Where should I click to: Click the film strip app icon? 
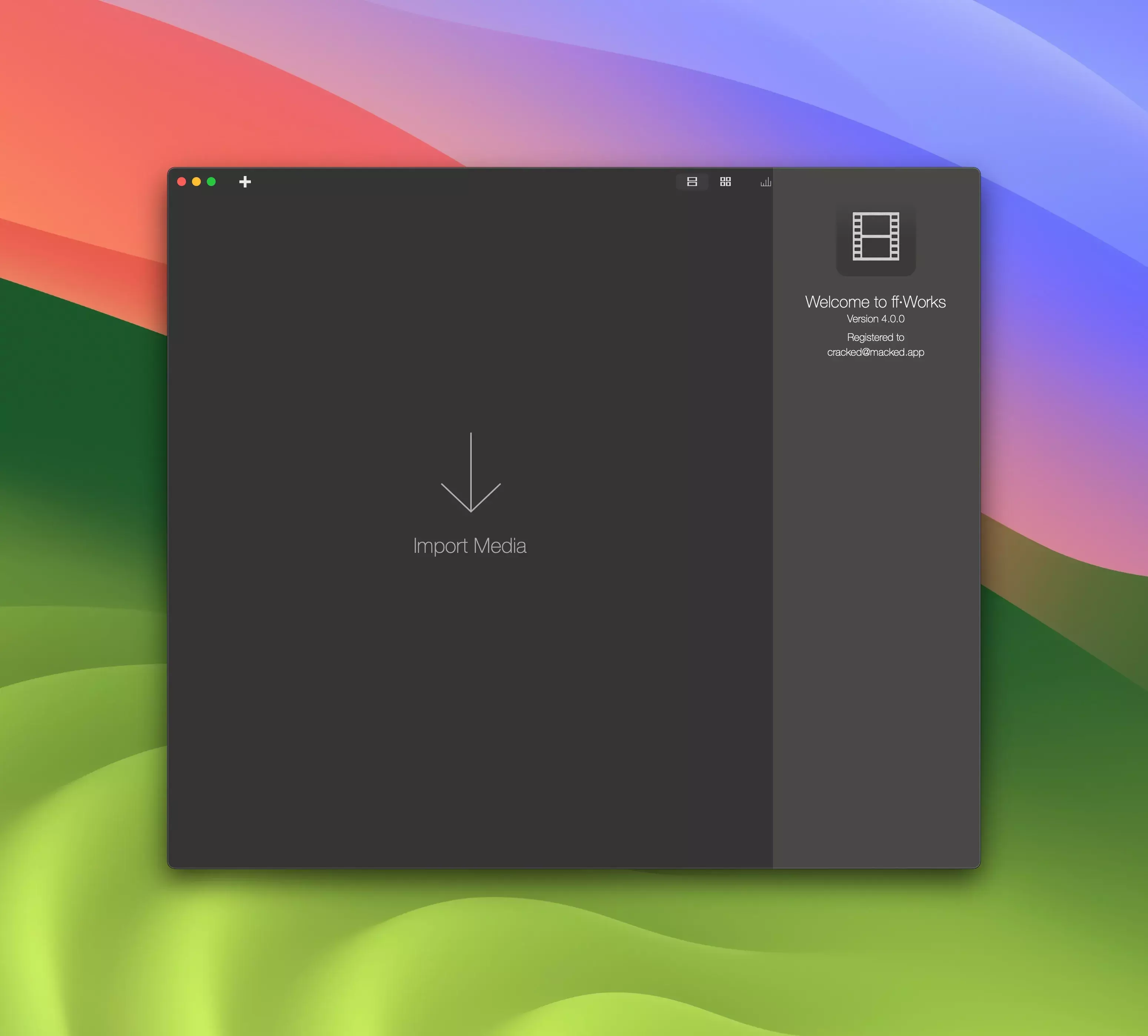pos(875,237)
